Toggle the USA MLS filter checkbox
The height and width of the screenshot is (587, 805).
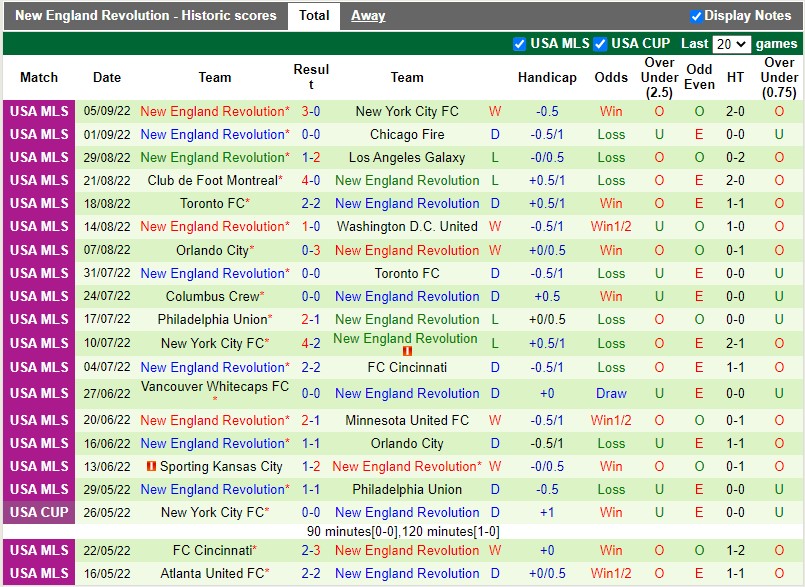519,43
